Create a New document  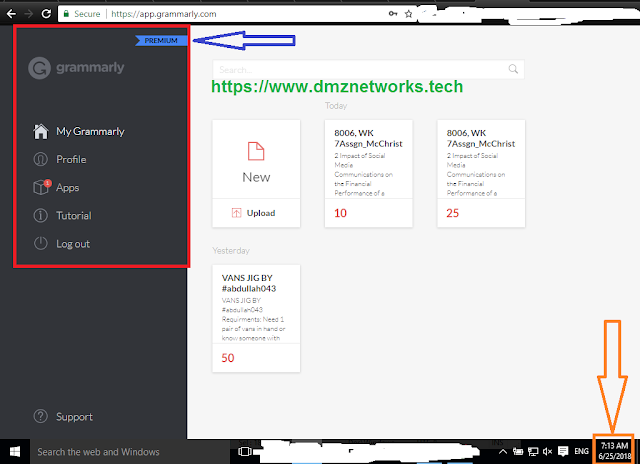[x=256, y=159]
